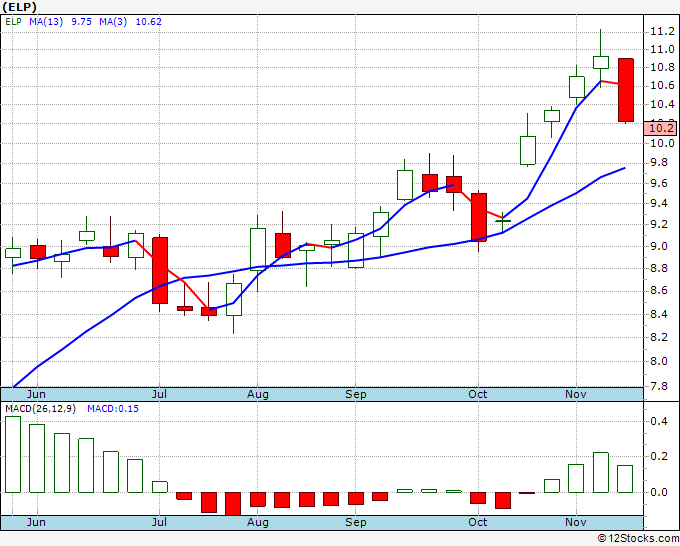Click the last green MACD bar in November
The width and height of the screenshot is (680, 546).
click(x=625, y=479)
